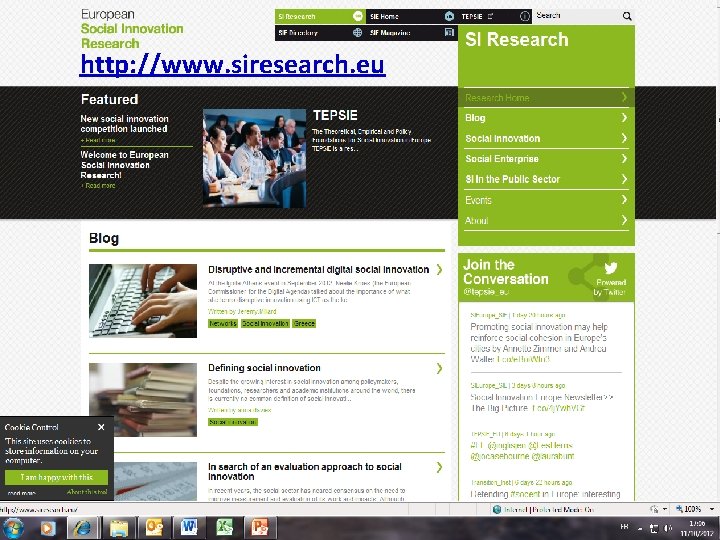Close the Cookie Control popup
Screen dimensions: 720x540
[101, 427]
